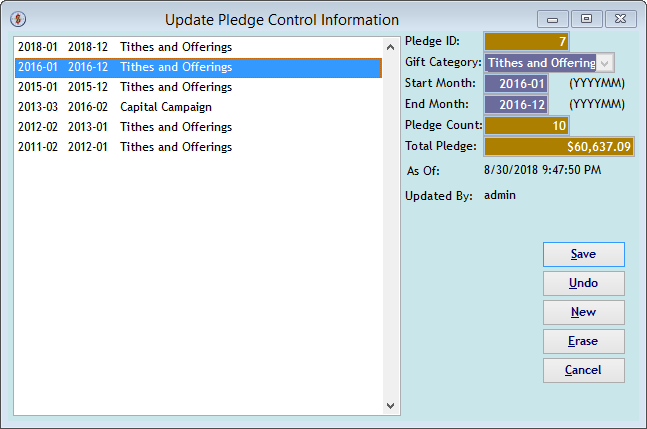
Task: Create a New pledge control record
Action: click(x=583, y=312)
